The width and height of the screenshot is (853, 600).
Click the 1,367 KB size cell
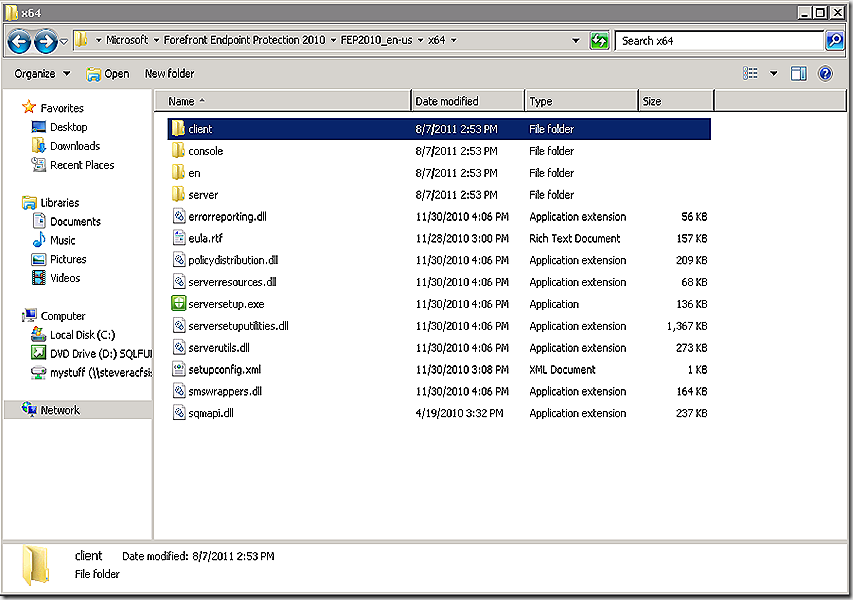[x=687, y=326]
